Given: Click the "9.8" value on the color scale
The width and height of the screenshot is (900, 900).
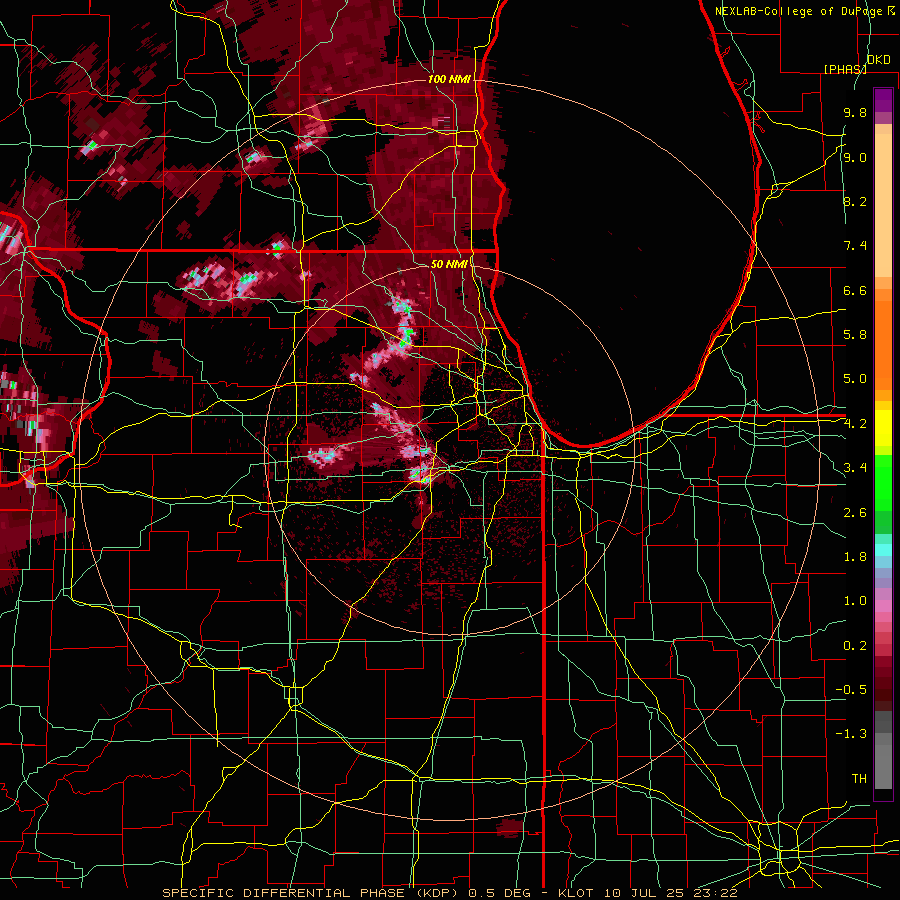Looking at the screenshot, I should click(x=855, y=113).
